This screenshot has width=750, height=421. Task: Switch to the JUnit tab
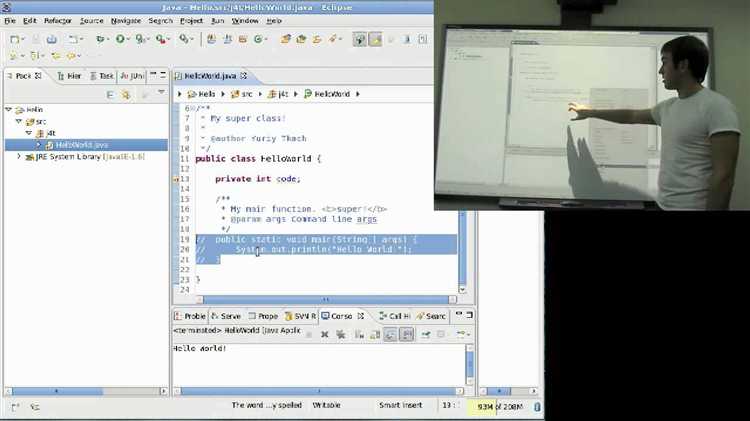pos(132,76)
